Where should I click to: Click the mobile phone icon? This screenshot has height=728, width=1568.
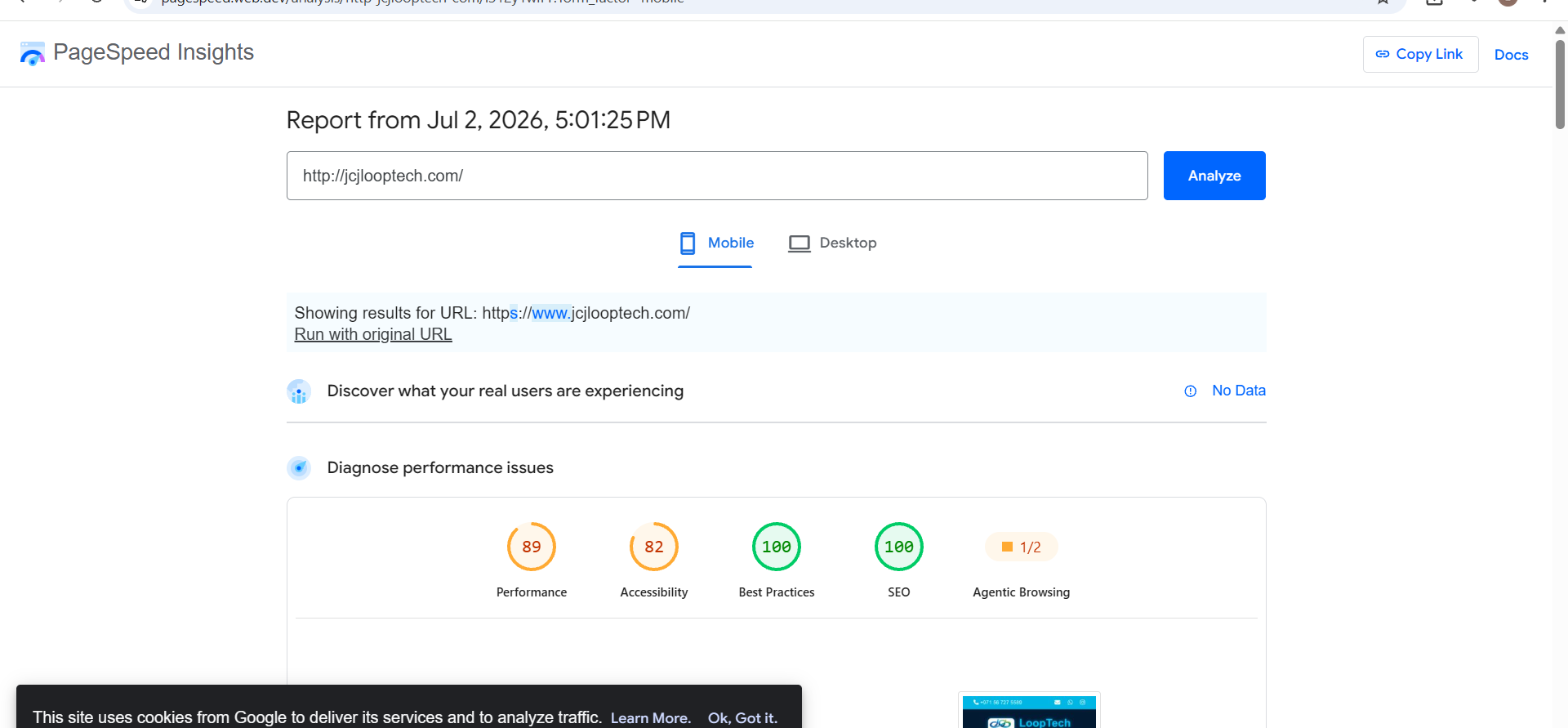point(688,243)
